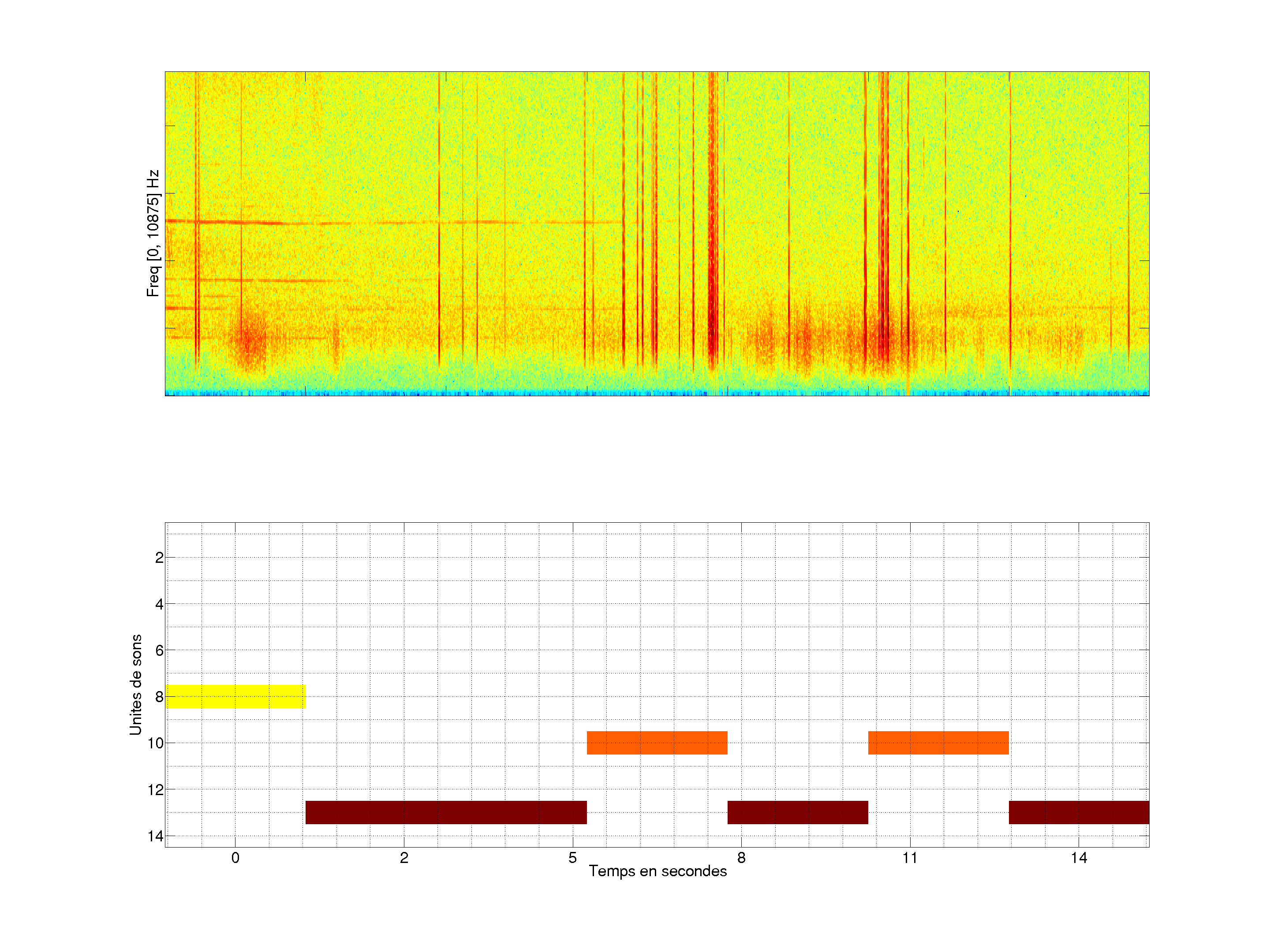The image size is (1270, 952).
Task: Click the x-axis tick label 11
Action: [x=910, y=858]
